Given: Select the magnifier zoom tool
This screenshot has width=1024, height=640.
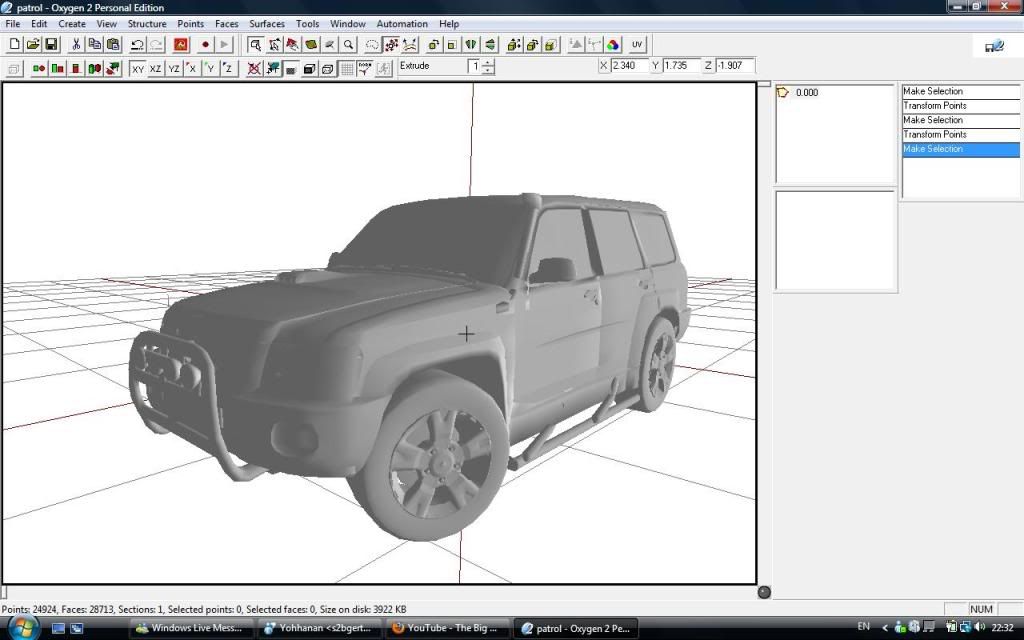Looking at the screenshot, I should [349, 44].
